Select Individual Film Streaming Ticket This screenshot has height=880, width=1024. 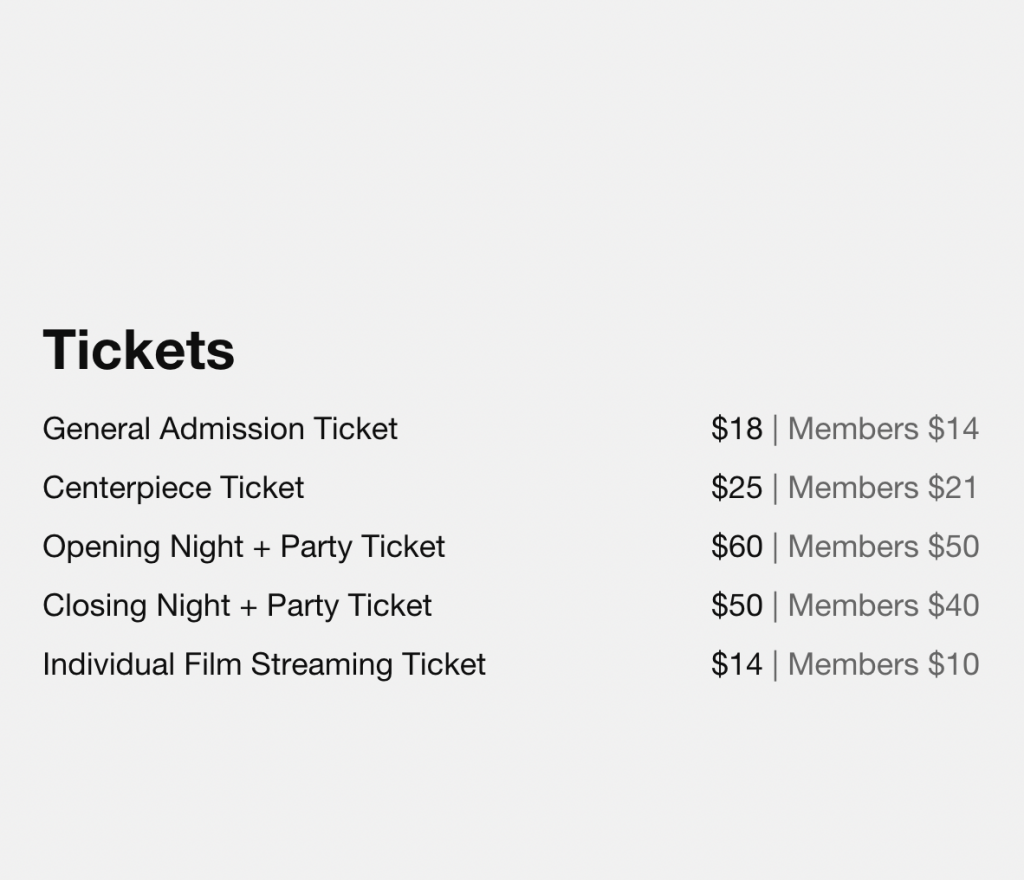point(264,665)
